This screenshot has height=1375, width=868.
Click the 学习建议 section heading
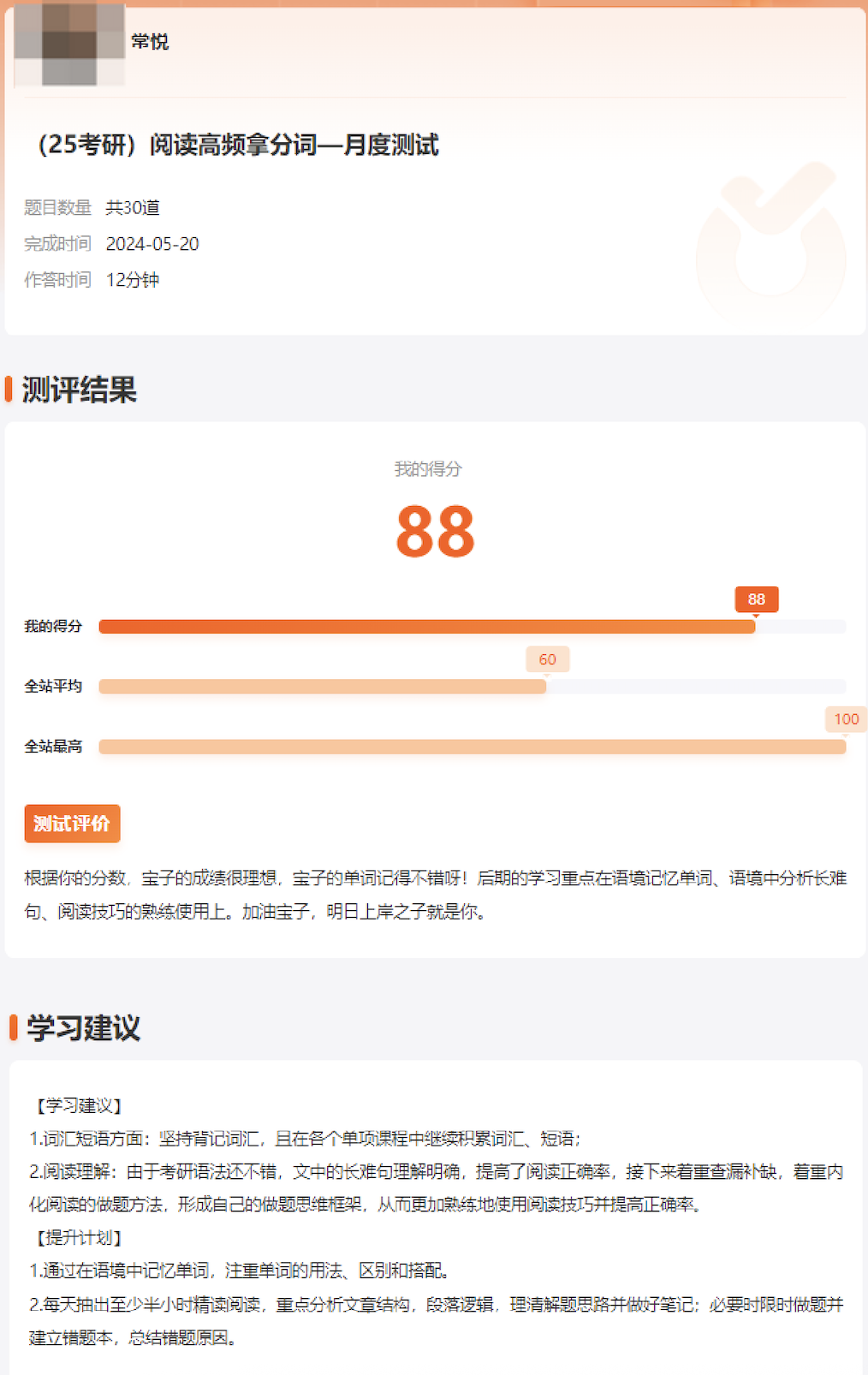tap(83, 1027)
